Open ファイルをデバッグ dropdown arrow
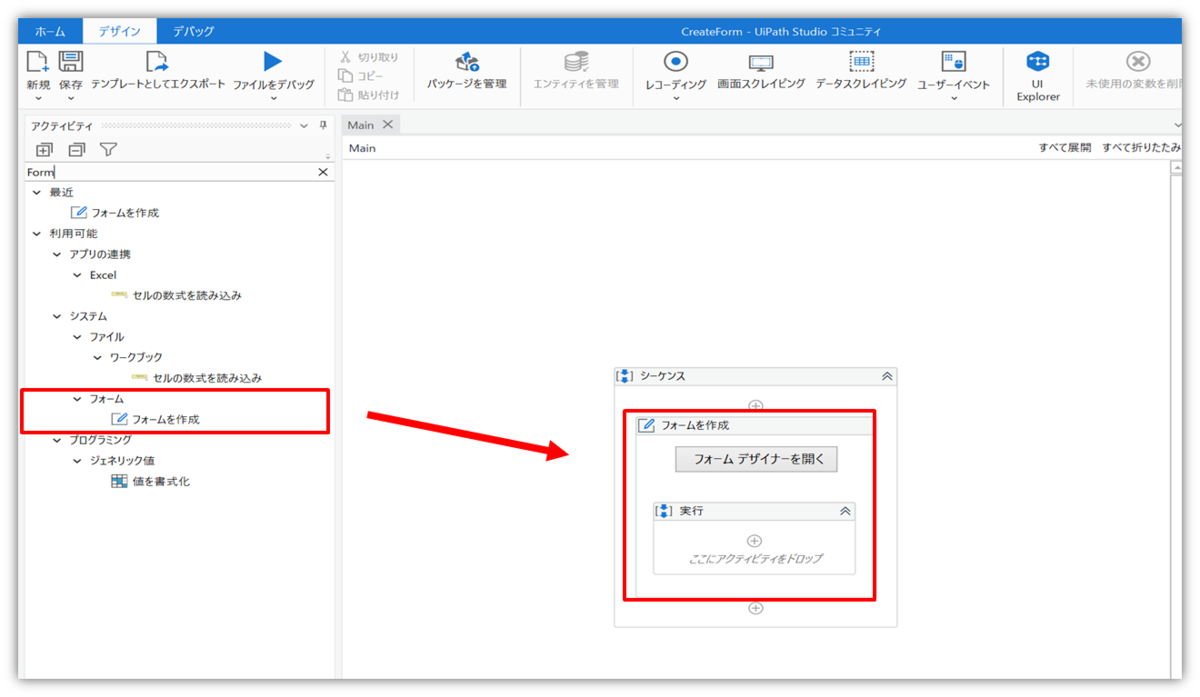 [x=273, y=99]
